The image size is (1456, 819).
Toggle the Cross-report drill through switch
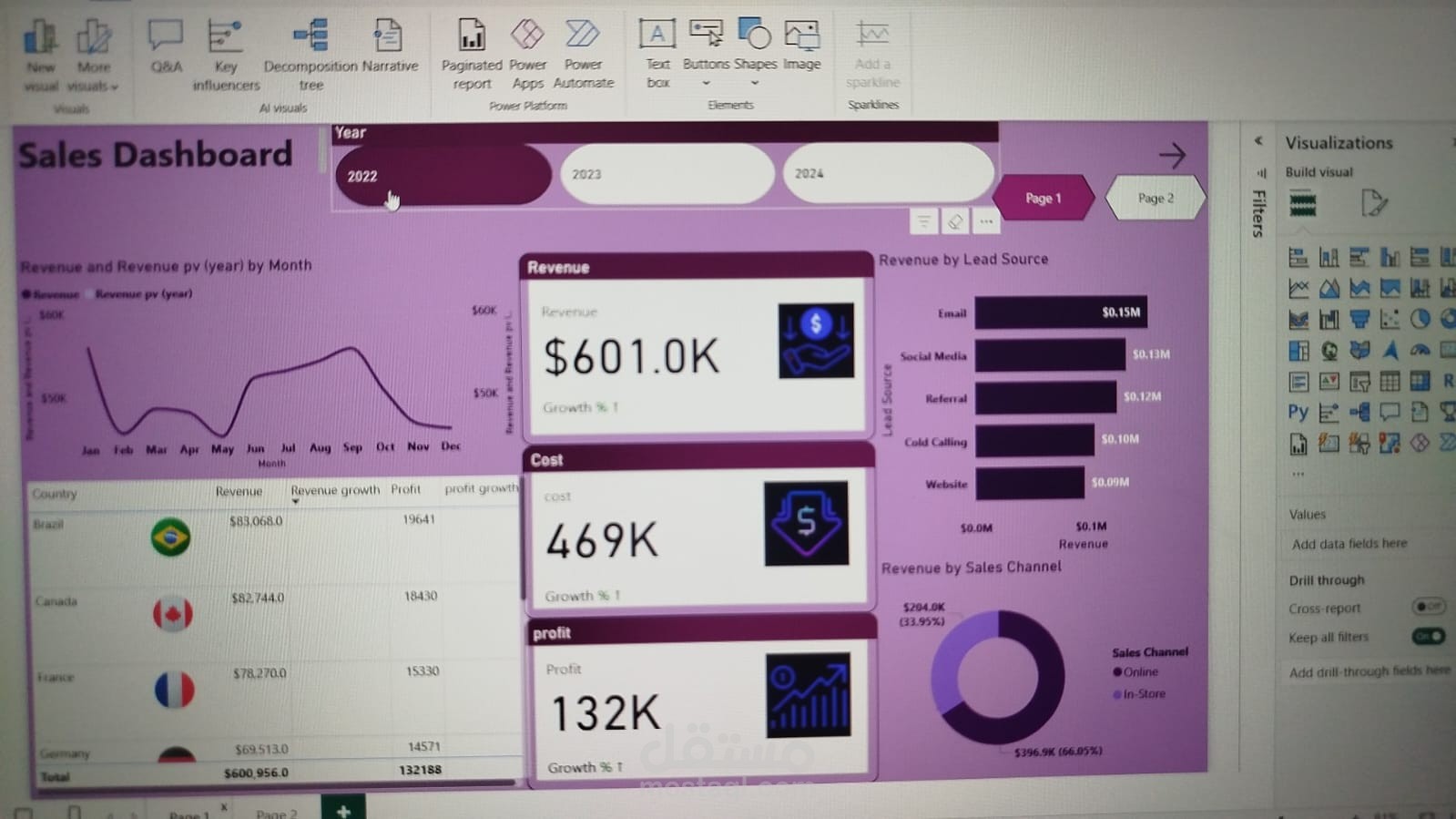click(1428, 607)
